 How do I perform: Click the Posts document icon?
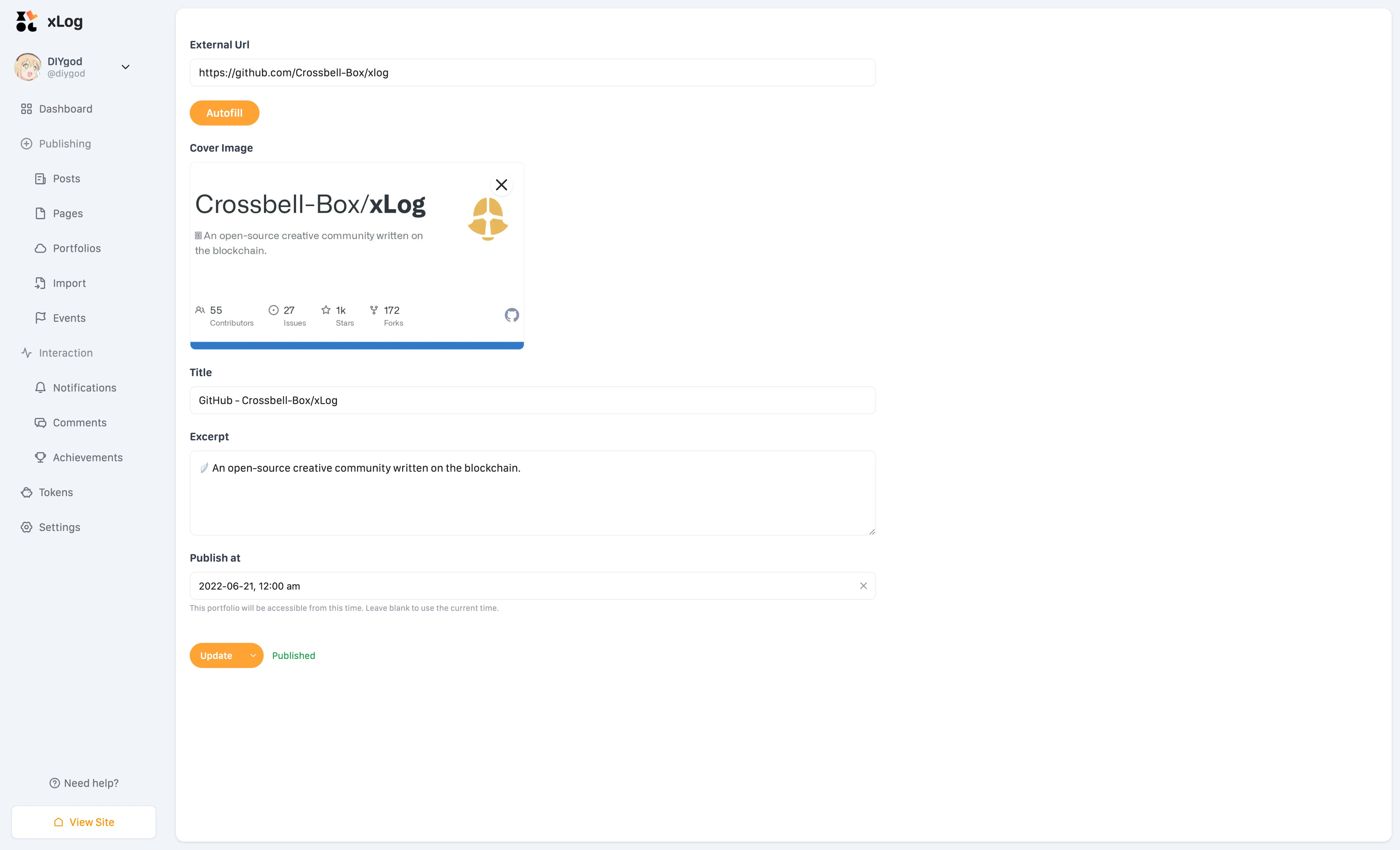tap(40, 179)
